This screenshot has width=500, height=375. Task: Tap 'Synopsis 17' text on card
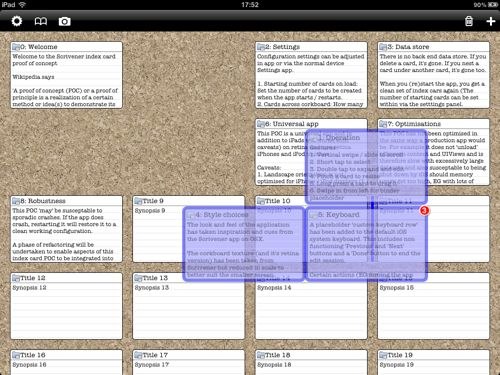152,364
